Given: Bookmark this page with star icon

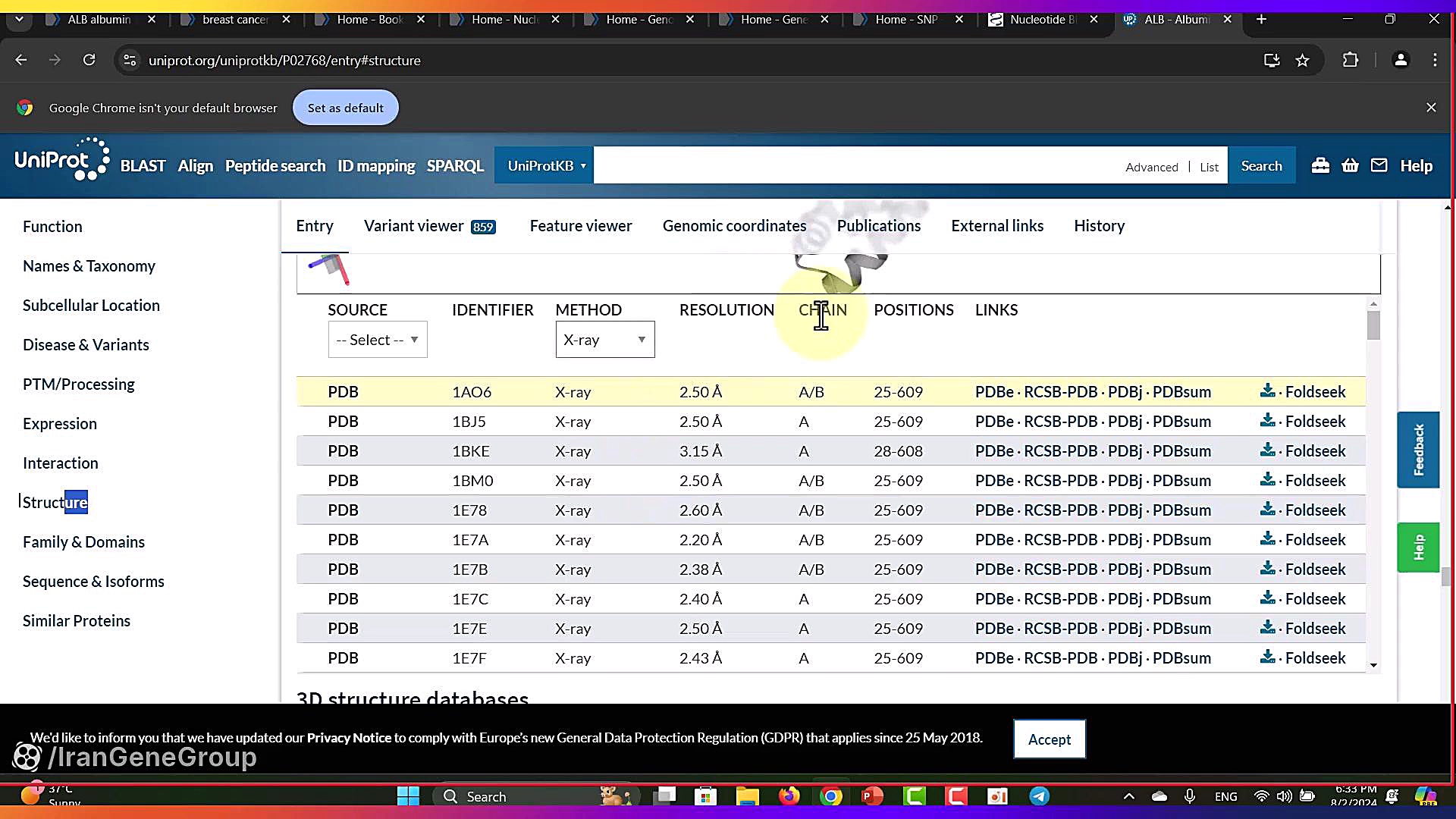Looking at the screenshot, I should 1302,61.
